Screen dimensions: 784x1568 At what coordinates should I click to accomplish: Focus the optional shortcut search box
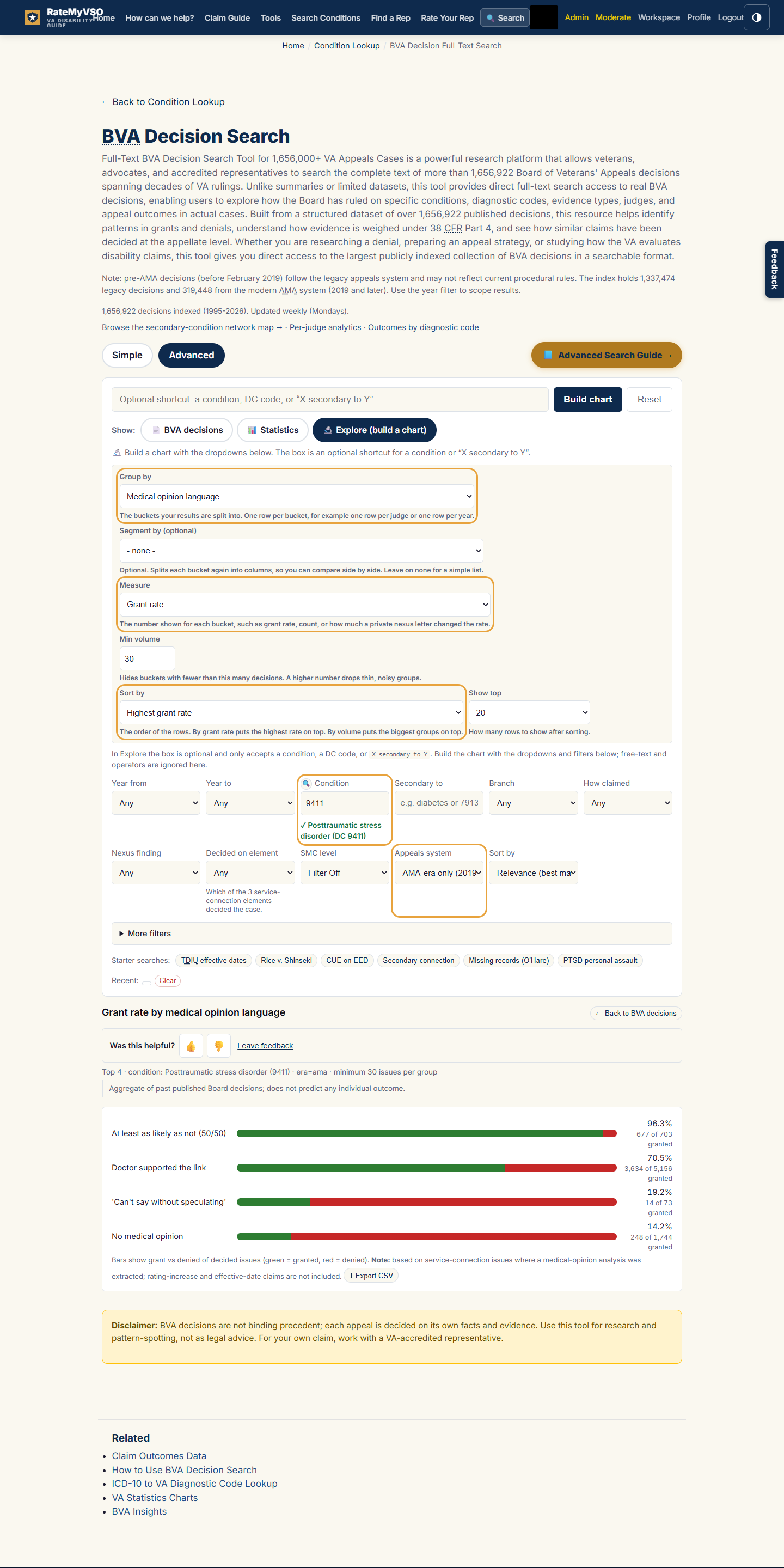330,399
